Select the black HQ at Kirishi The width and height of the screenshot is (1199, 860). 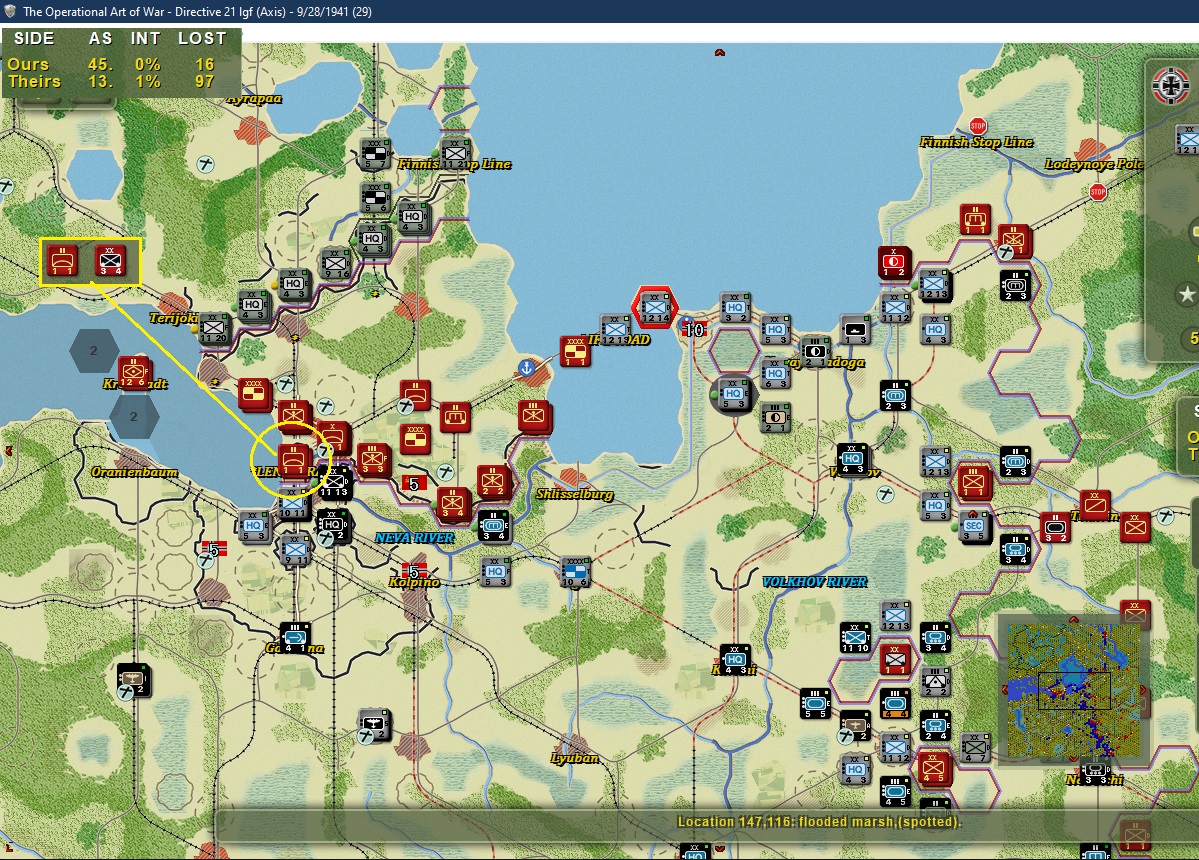(735, 660)
